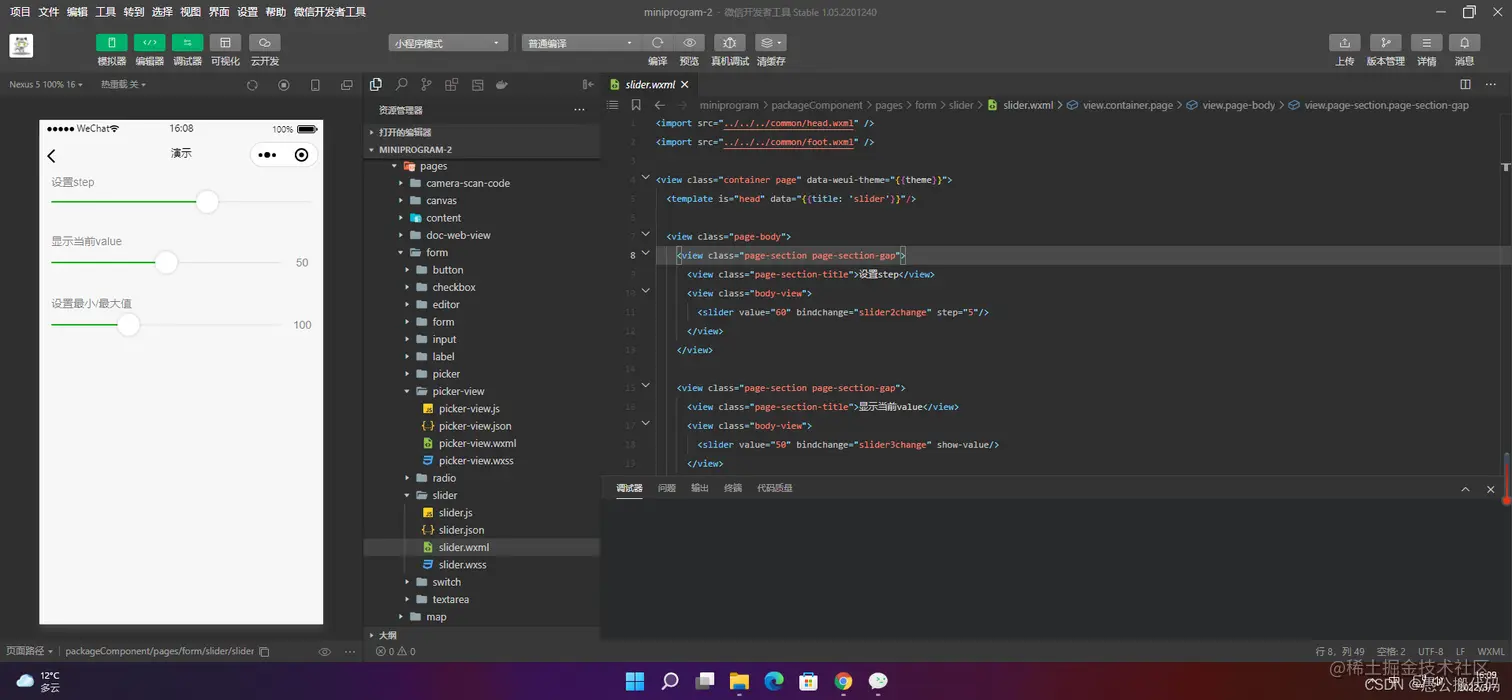
Task: Open the explorer files icon in the sidebar
Action: point(376,85)
